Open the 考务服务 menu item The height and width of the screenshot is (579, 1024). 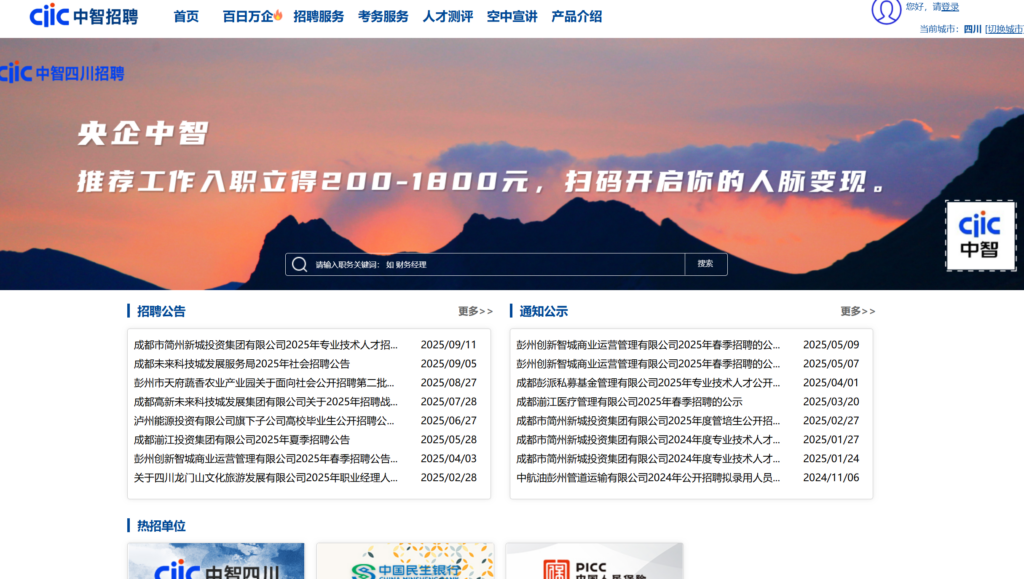click(x=380, y=16)
